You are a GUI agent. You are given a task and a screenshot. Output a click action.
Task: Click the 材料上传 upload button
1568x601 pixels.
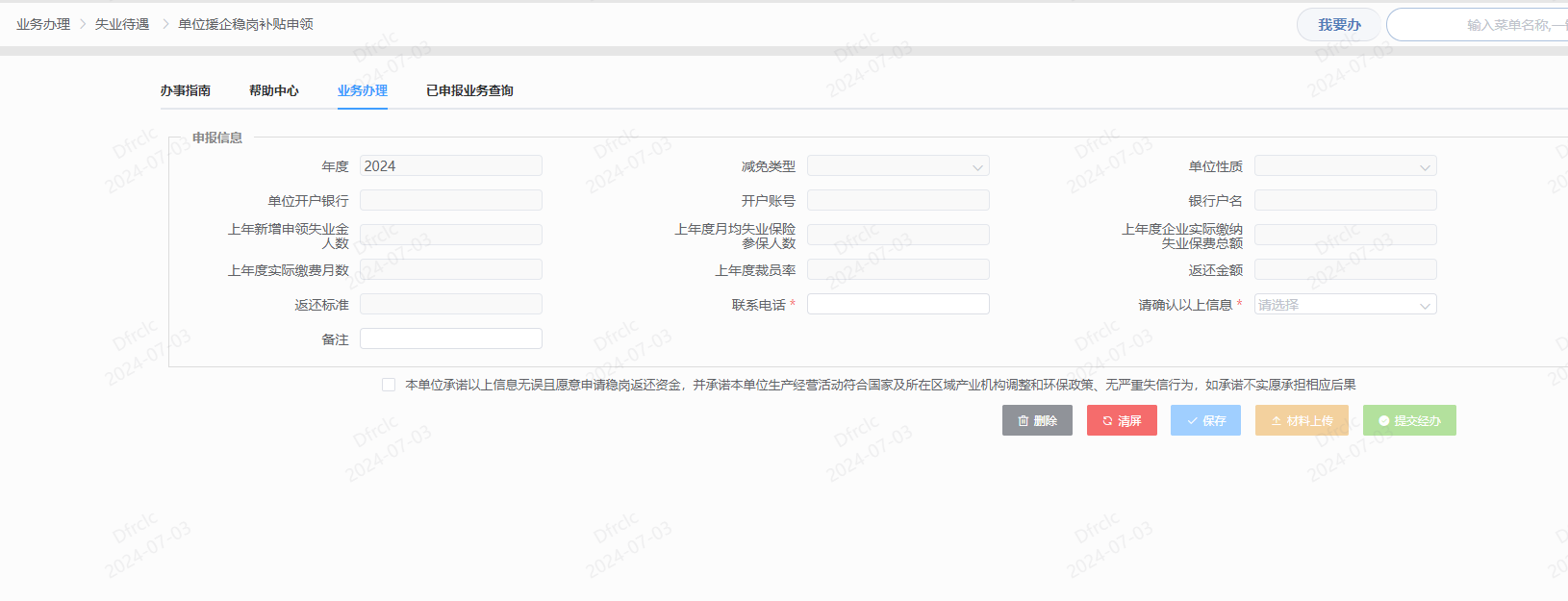pos(1302,420)
